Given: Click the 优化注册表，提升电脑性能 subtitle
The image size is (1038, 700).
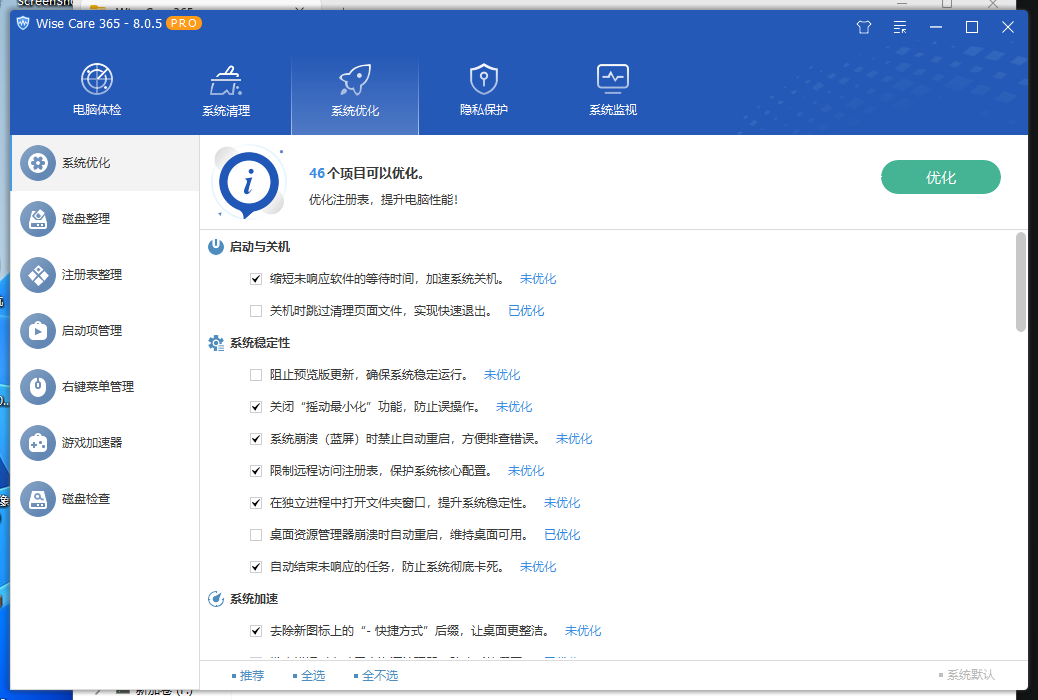Looking at the screenshot, I should [x=383, y=199].
